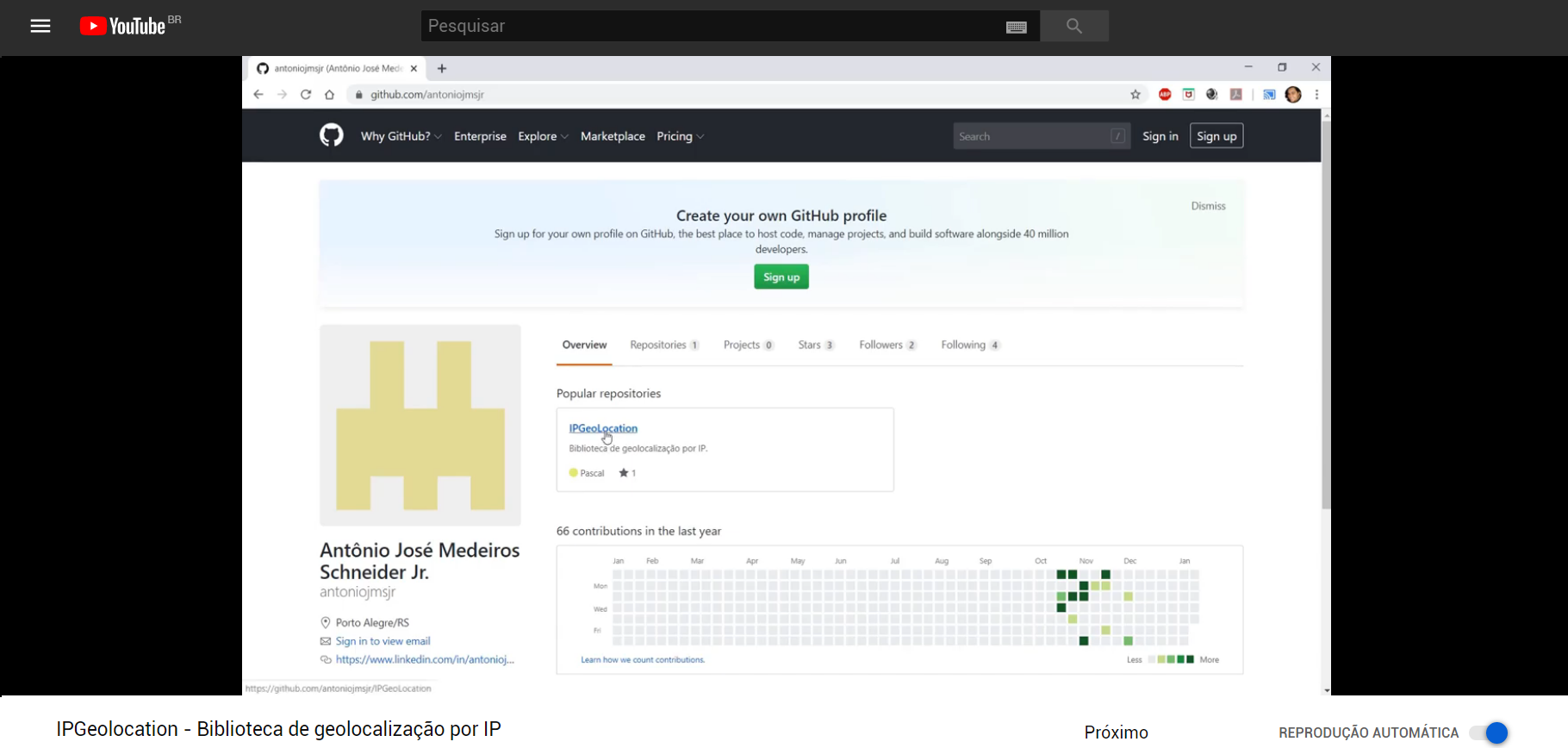Viewport: 1568px width, 748px height.
Task: Click the browser home icon
Action: pos(329,95)
